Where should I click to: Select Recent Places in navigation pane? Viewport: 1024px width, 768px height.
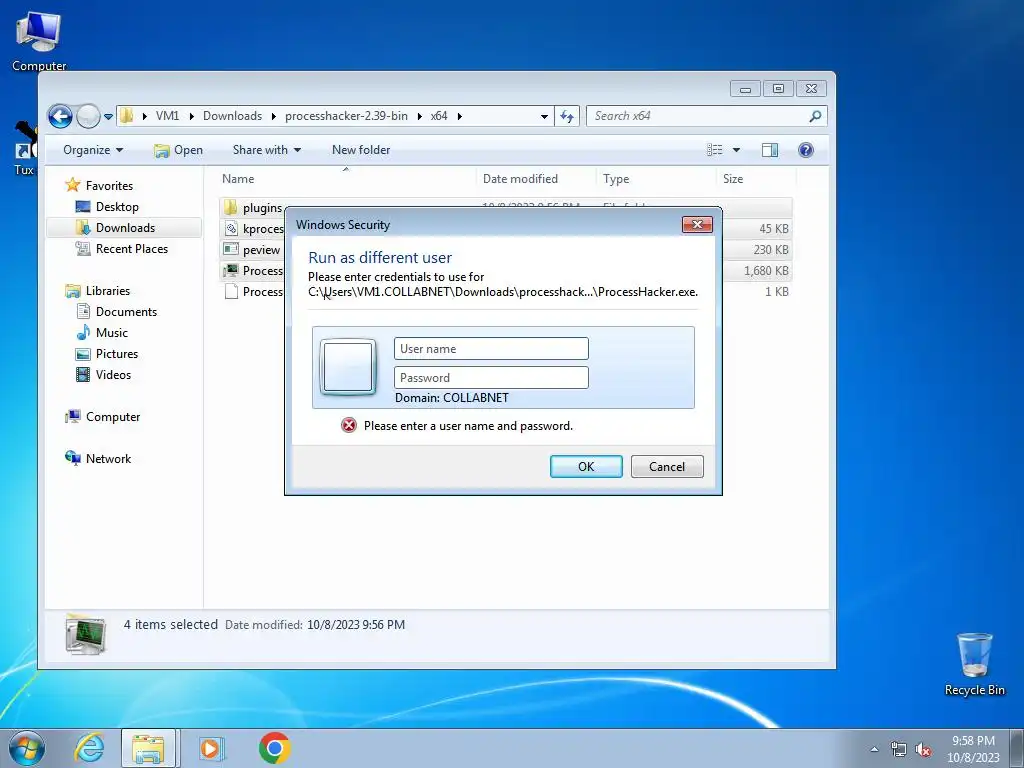[131, 249]
